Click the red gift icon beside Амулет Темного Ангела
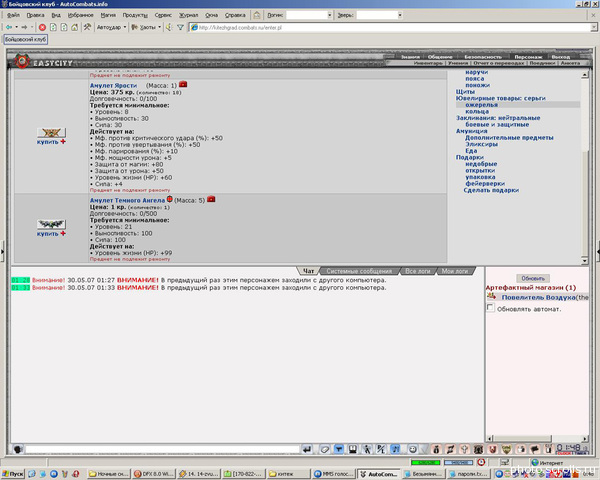Viewport: 600px width, 480px height. (211, 199)
